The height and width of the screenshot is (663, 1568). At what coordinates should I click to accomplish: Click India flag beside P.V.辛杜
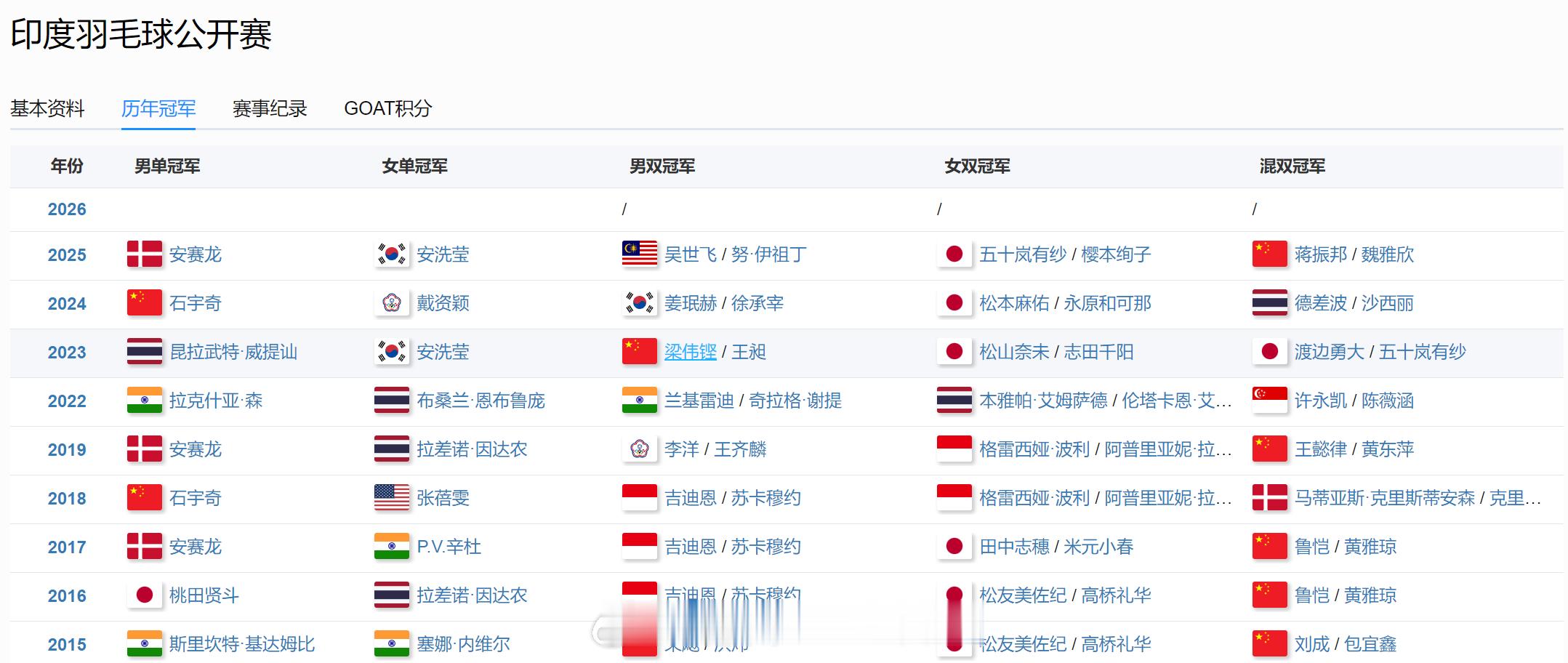click(x=392, y=547)
